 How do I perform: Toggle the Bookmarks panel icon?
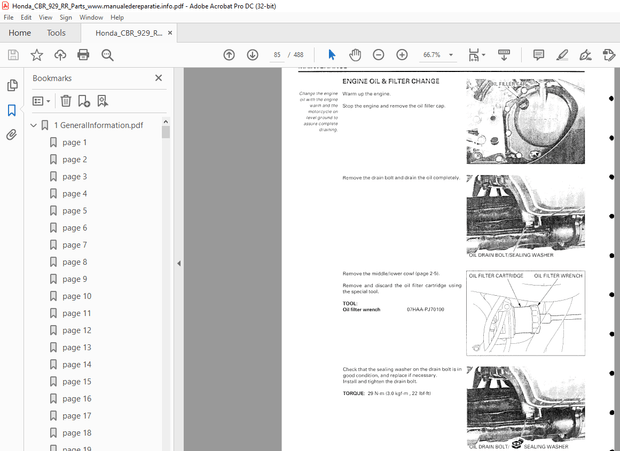pyautogui.click(x=12, y=110)
